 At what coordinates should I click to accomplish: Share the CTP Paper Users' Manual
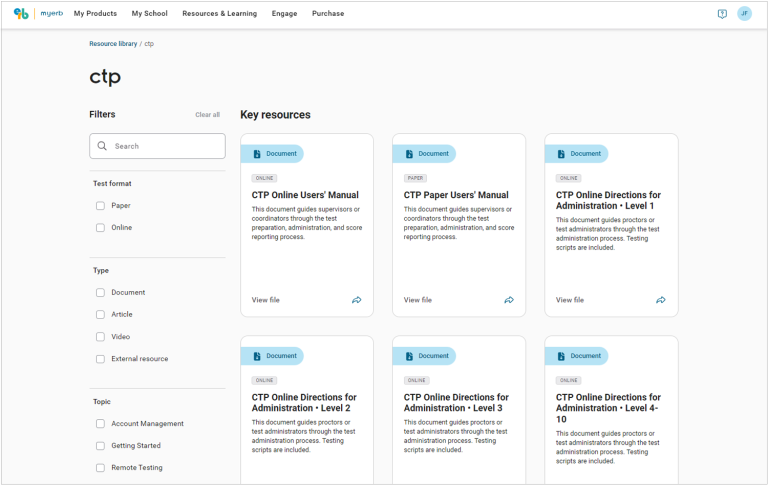click(508, 300)
